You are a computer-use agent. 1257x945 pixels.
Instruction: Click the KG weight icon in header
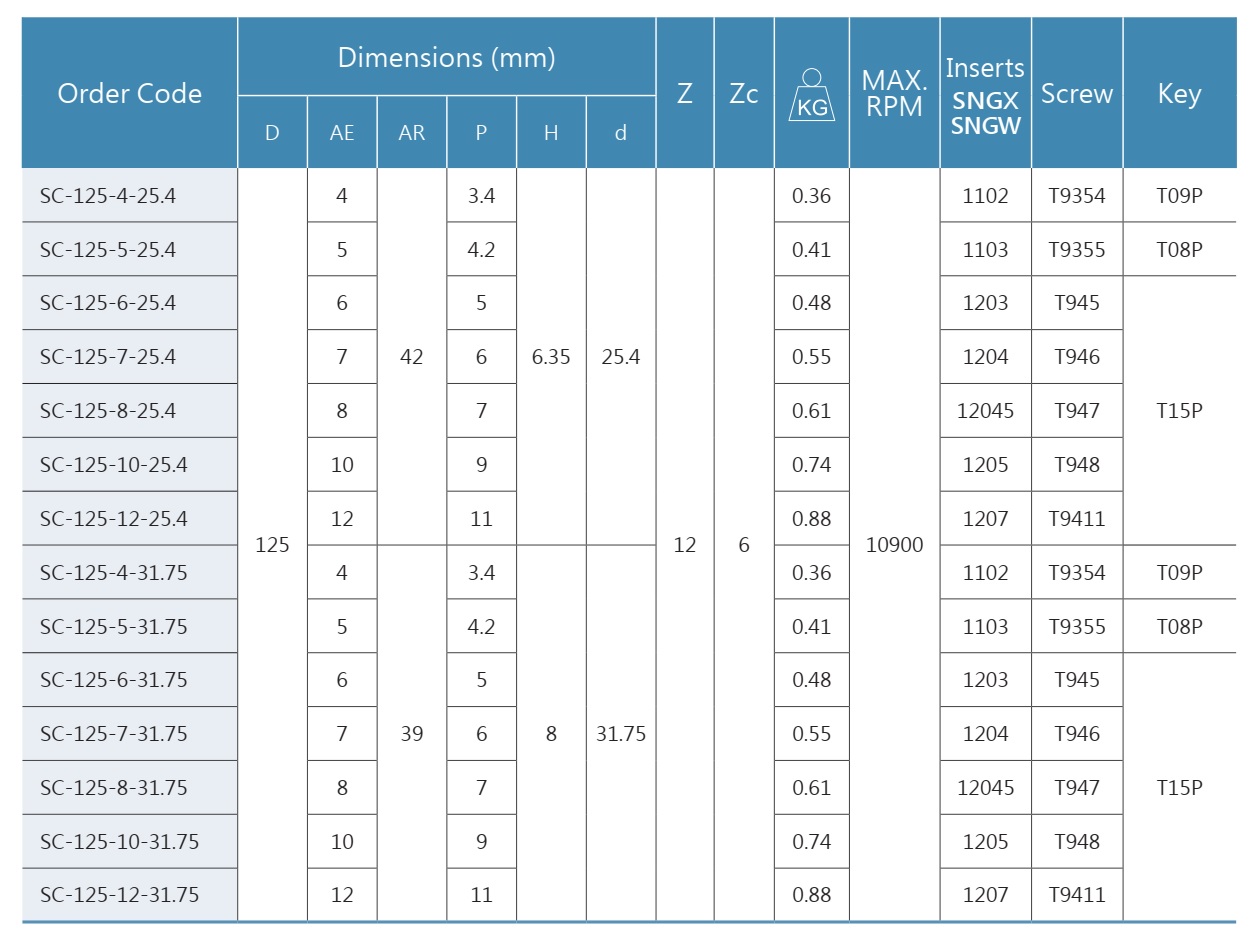click(811, 95)
